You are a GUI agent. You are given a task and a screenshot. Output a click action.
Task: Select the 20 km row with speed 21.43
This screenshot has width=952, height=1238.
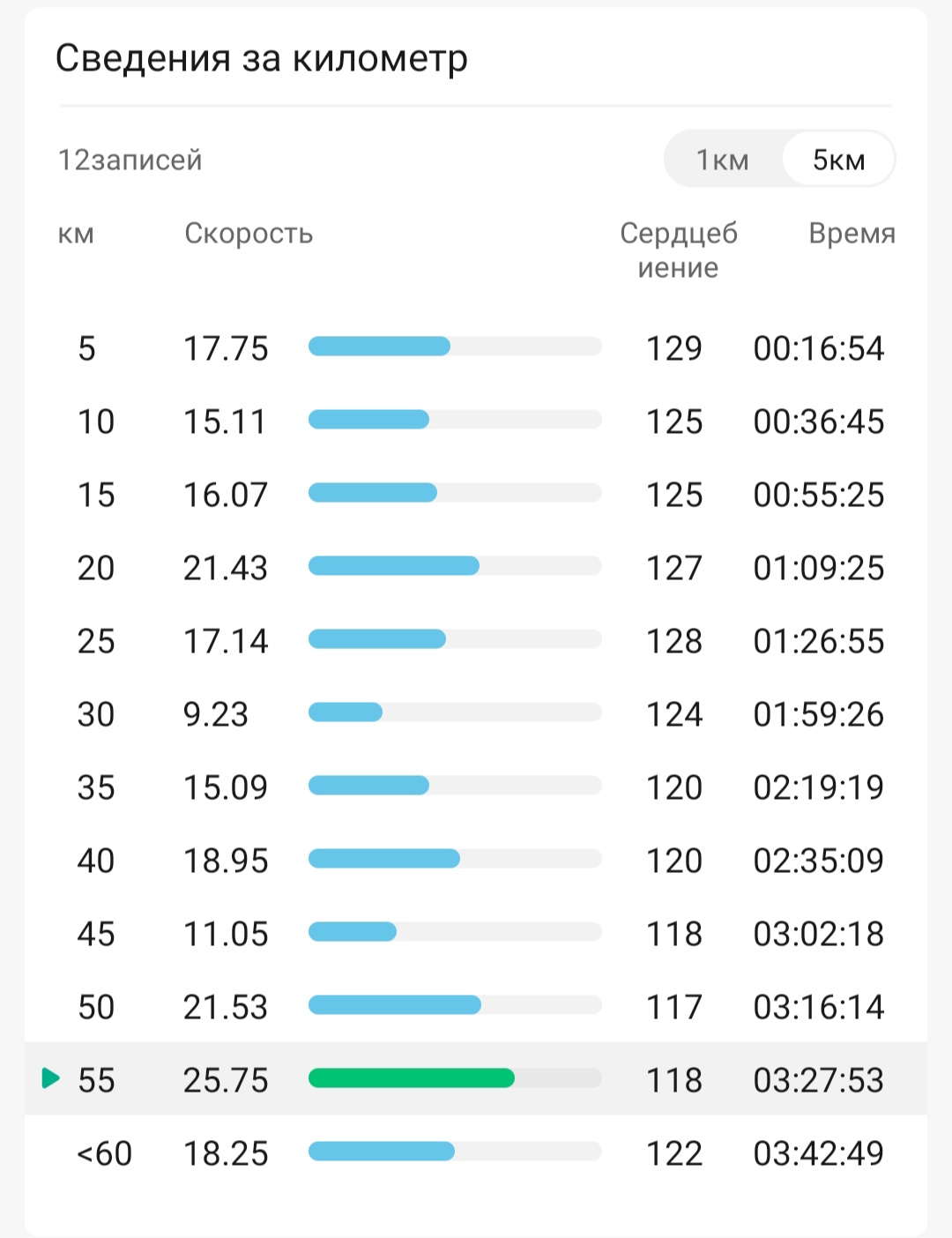(476, 568)
